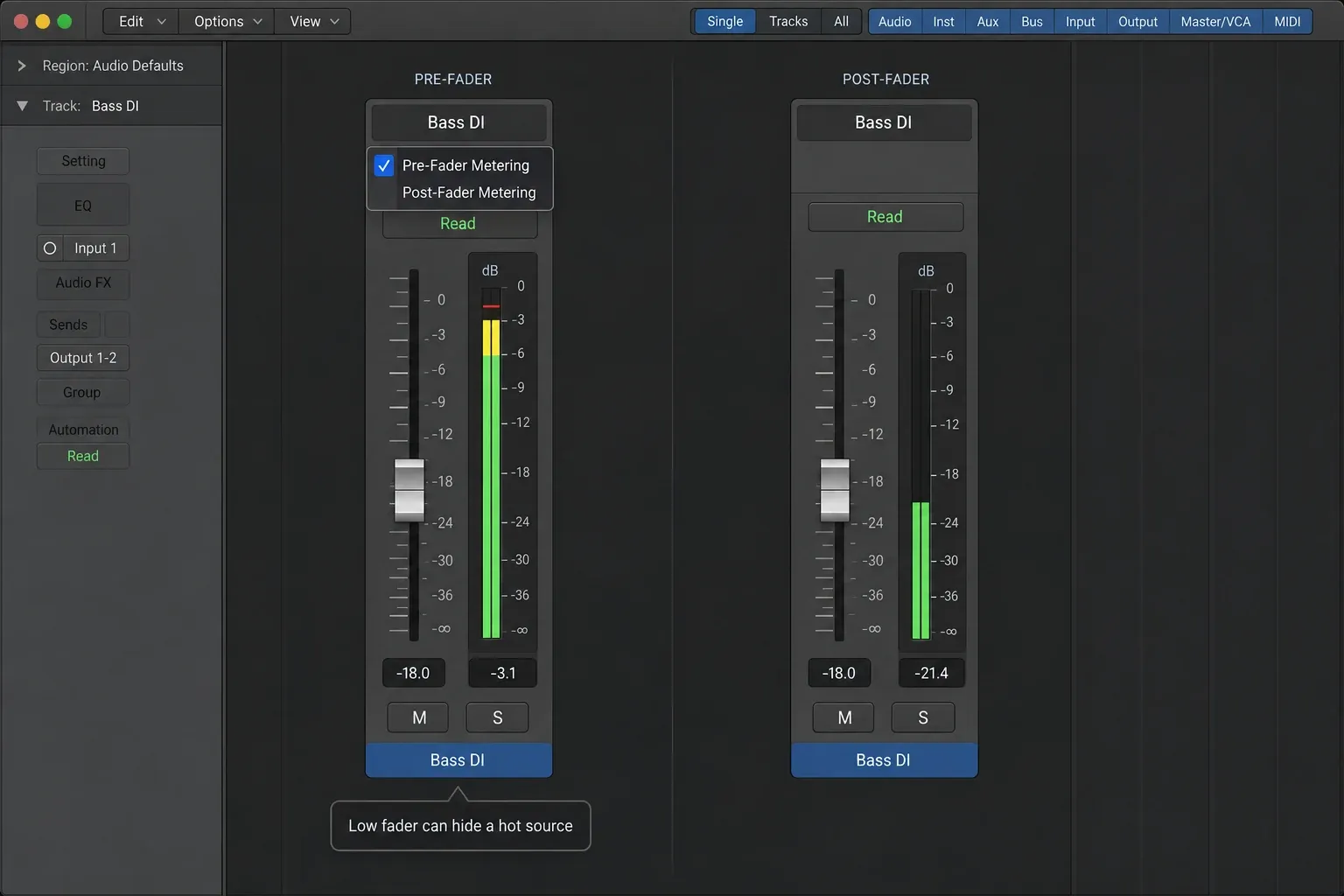
Task: Open the Sends slot
Action: (x=68, y=325)
